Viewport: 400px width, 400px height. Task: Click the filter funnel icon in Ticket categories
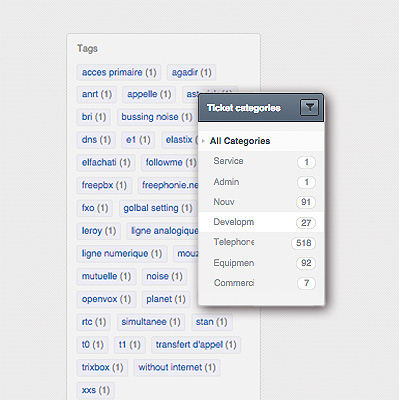click(309, 108)
